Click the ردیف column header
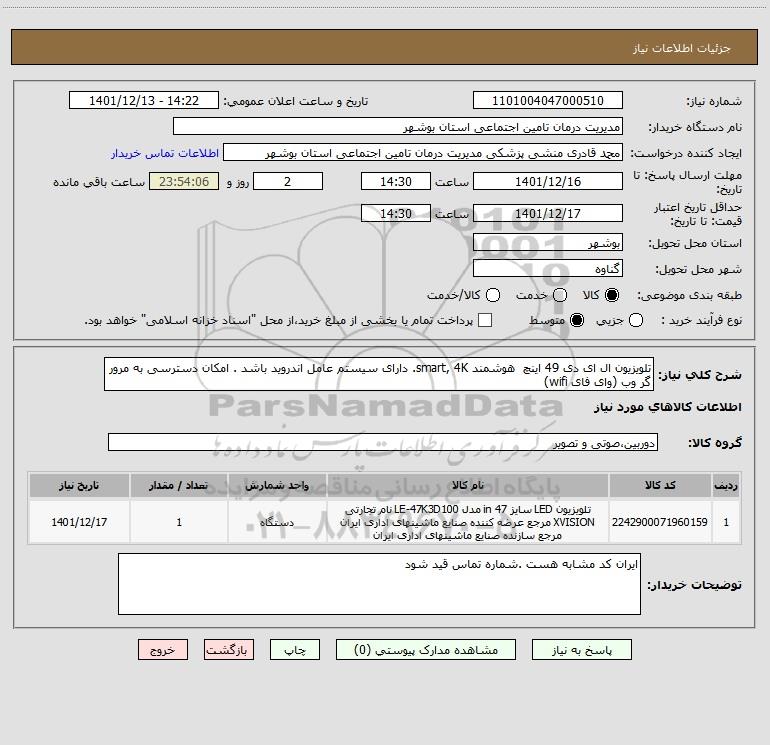 (x=726, y=485)
